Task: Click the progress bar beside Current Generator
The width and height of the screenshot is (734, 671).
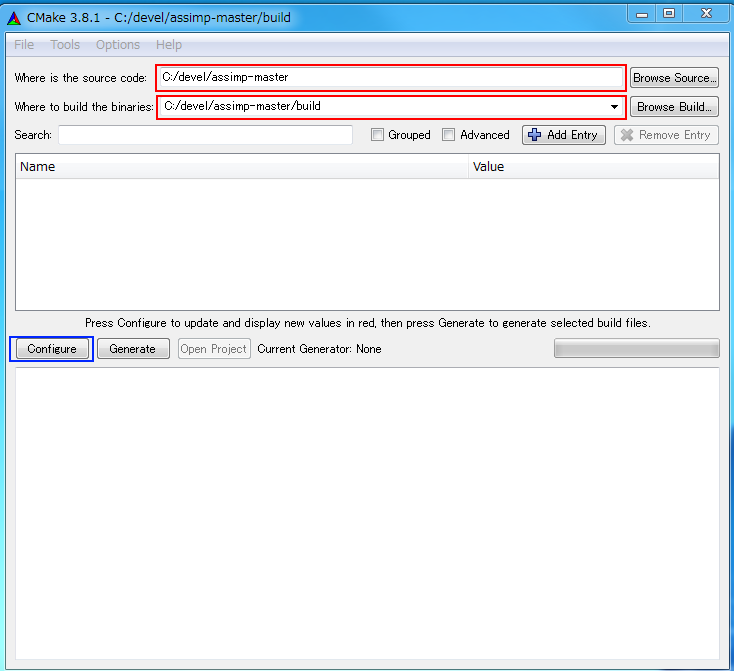Action: (x=637, y=348)
